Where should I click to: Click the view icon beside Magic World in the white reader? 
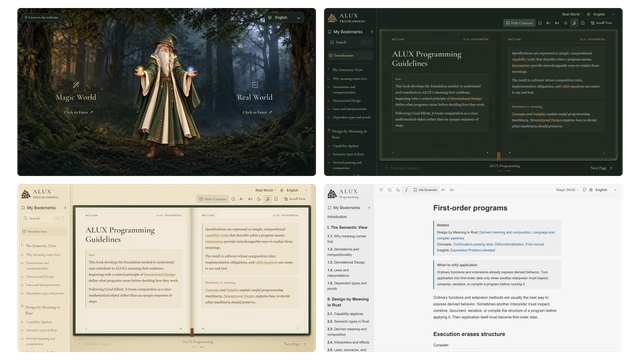[584, 190]
